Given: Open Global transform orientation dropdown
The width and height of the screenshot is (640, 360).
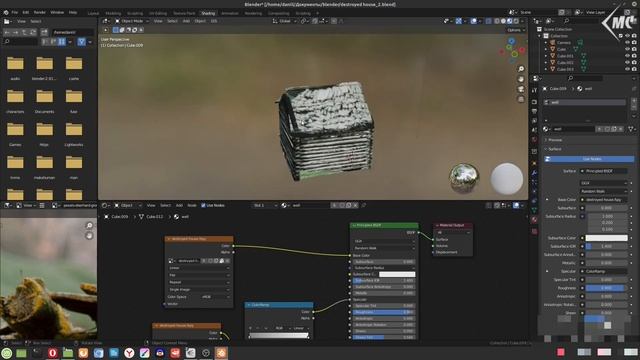Looking at the screenshot, I should point(284,21).
